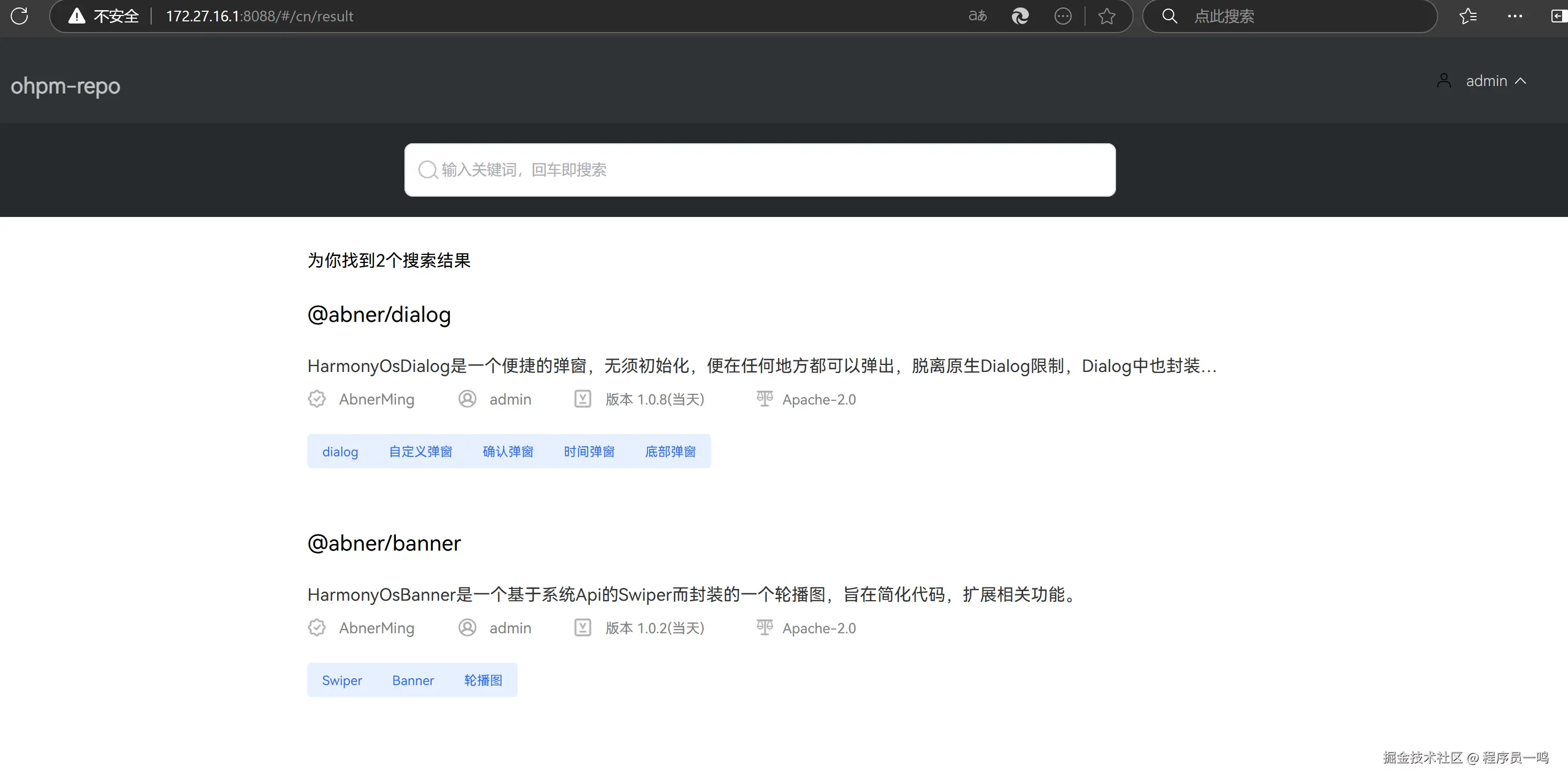Click the browser 点此搜索 search box

click(x=1290, y=16)
